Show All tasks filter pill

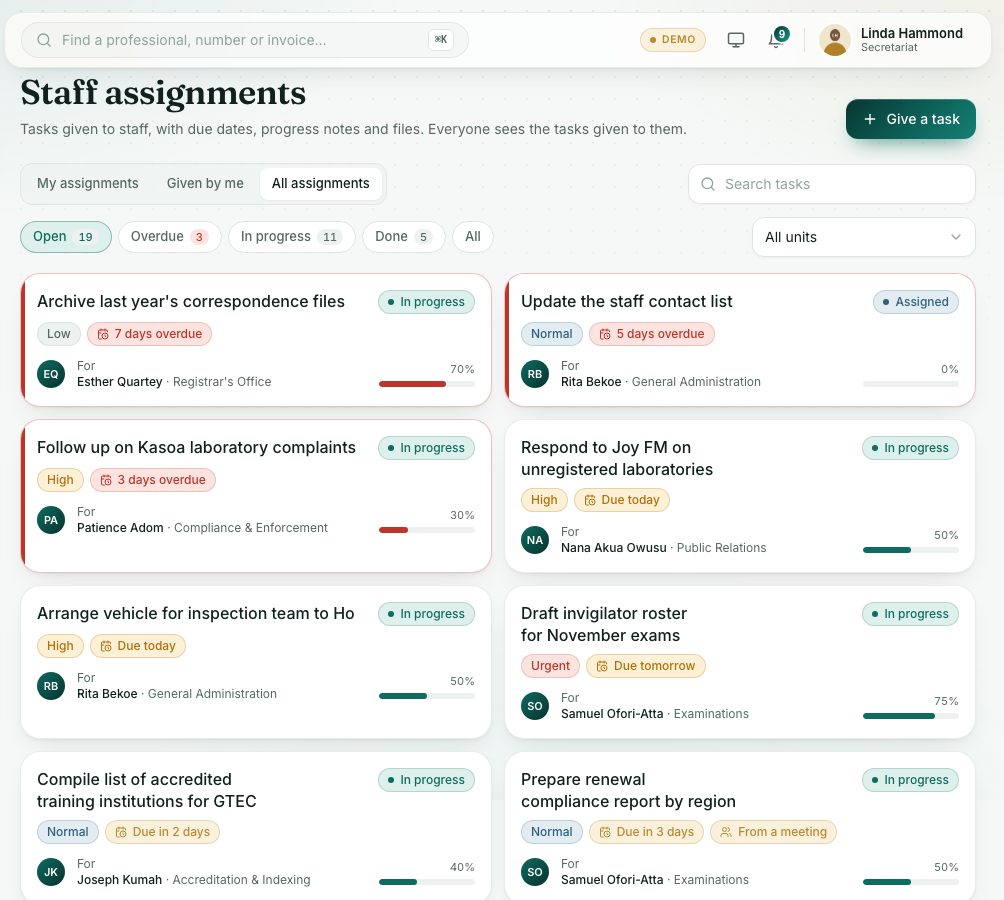473,237
